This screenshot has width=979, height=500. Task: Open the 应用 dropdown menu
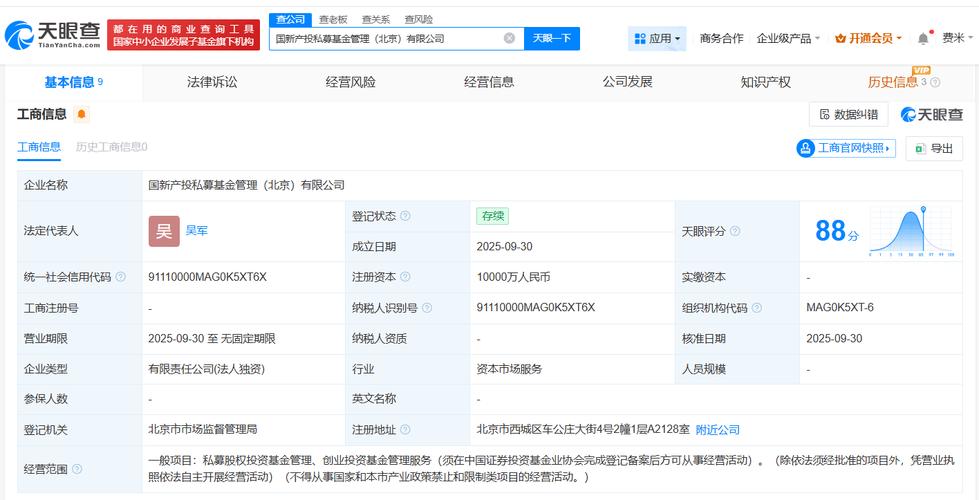coord(658,39)
